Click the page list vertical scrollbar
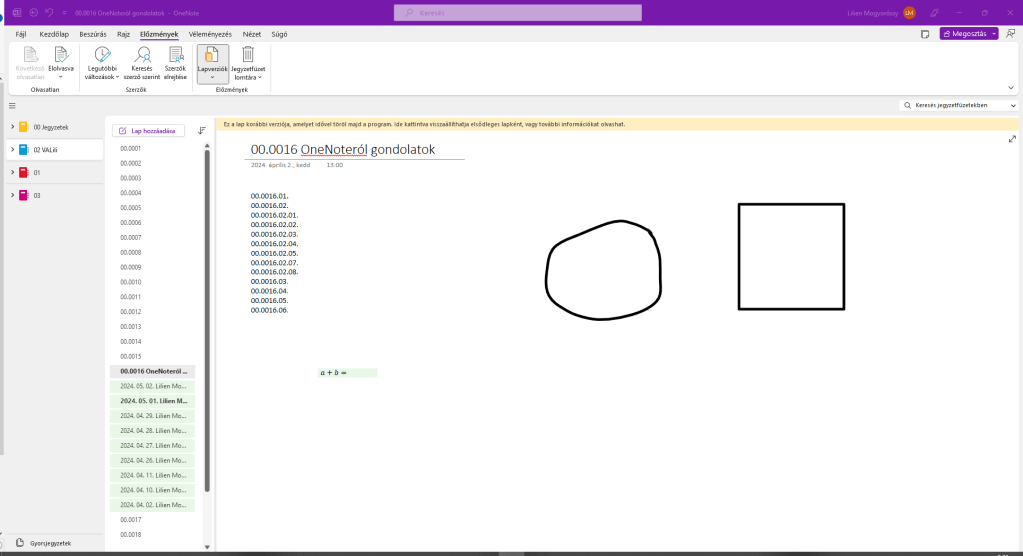 coord(207,320)
